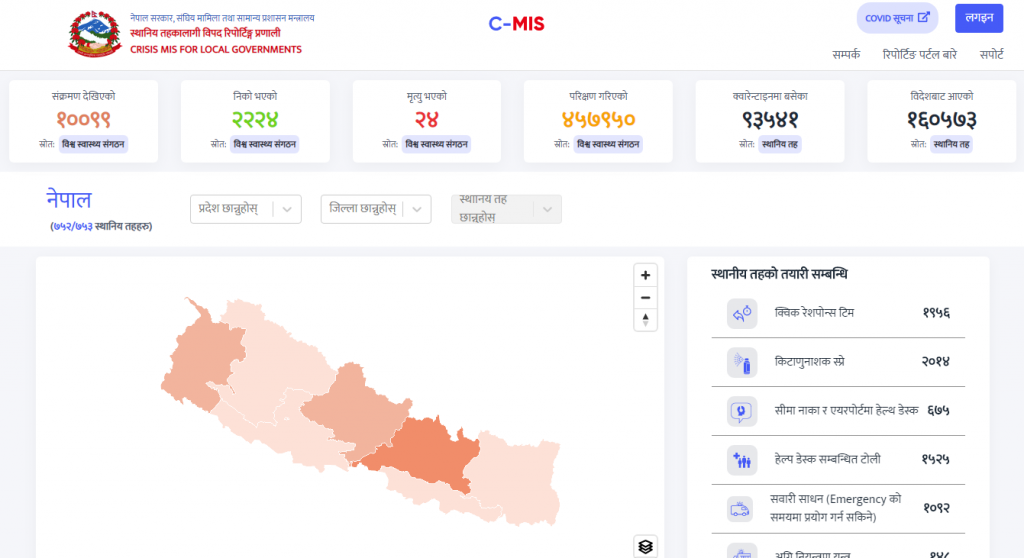Go to रिपोर्टिंग पर्टल बारे page

click(x=919, y=55)
